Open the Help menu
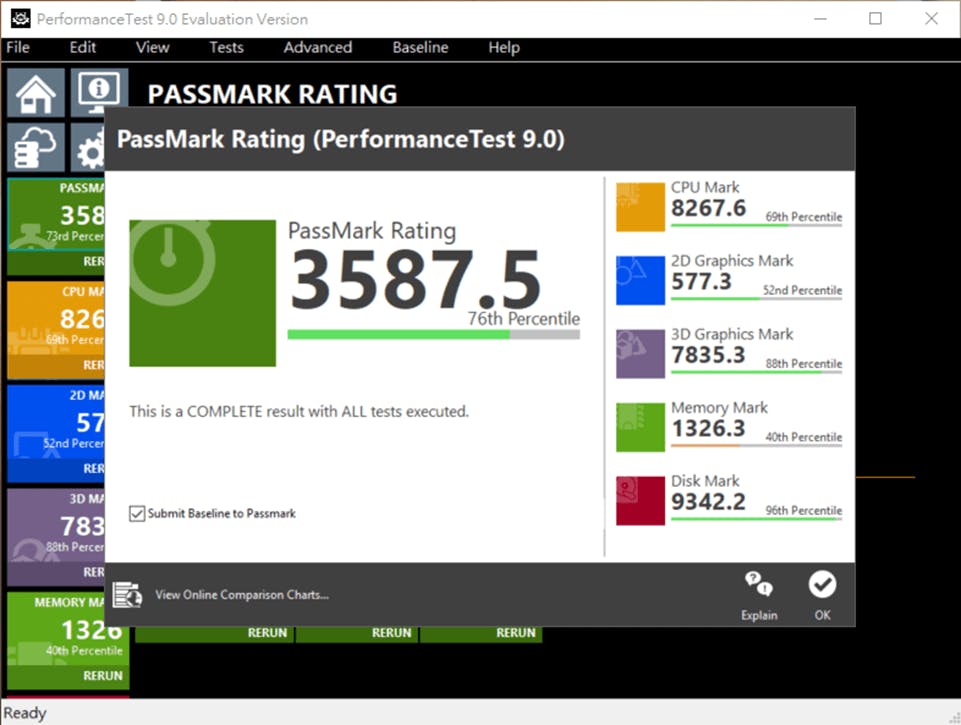The image size is (961, 725). [x=504, y=47]
